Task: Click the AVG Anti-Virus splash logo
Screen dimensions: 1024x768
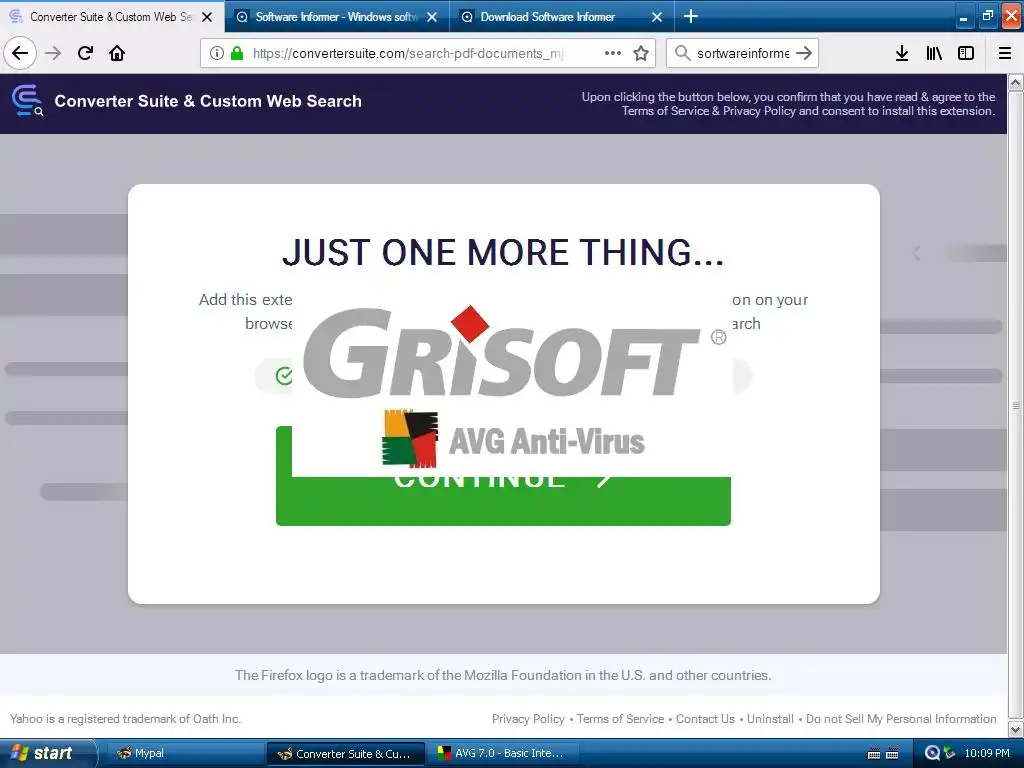Action: click(x=513, y=439)
